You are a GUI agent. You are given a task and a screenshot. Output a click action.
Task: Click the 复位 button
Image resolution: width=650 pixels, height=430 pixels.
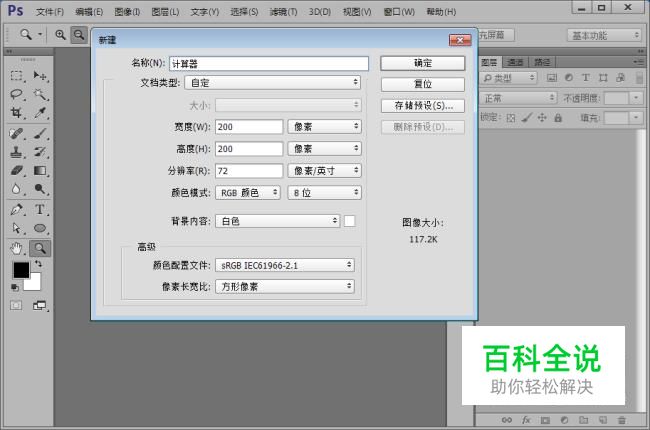pyautogui.click(x=423, y=84)
